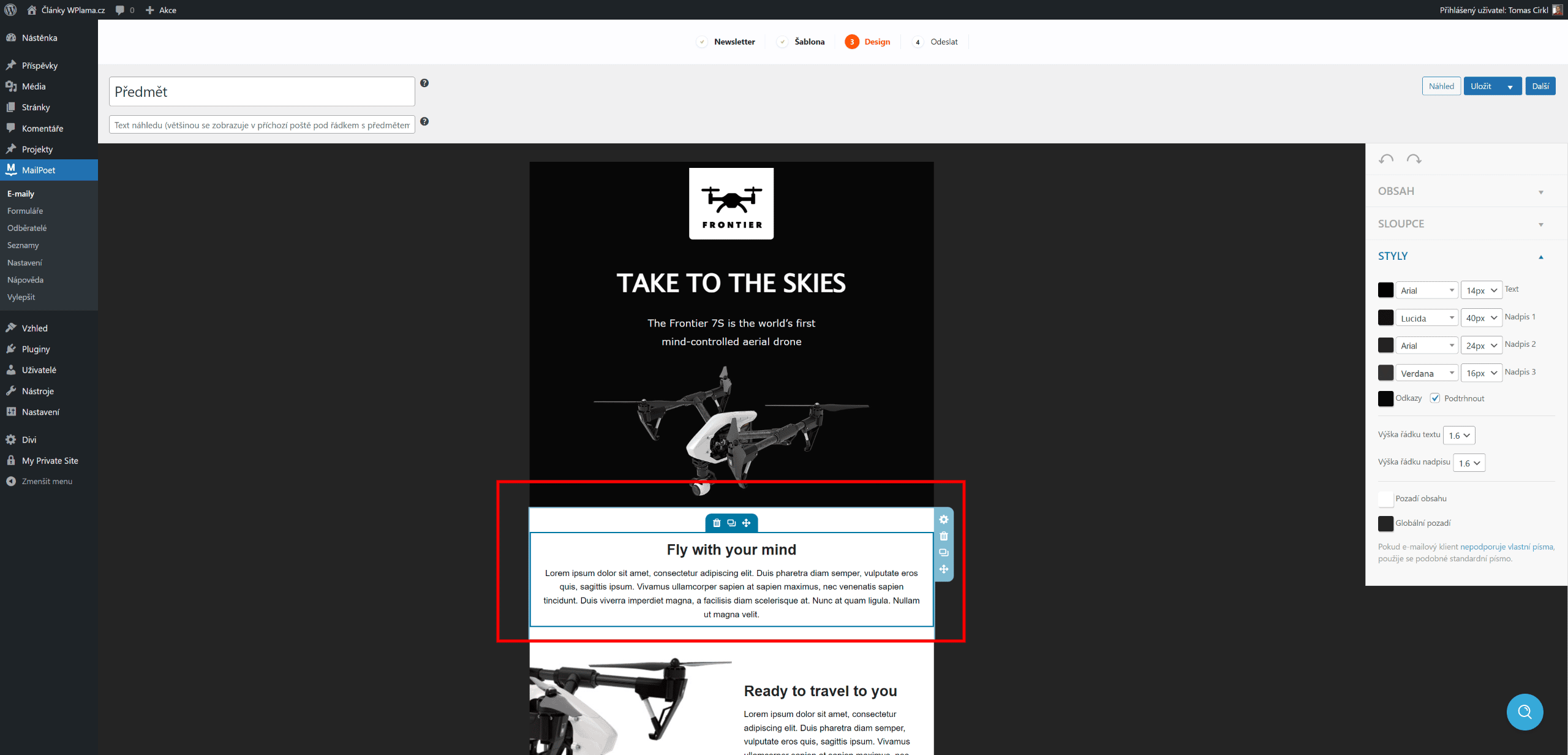Duplicate the text block using top duplicate icon
This screenshot has width=1568, height=755.
pos(731,523)
